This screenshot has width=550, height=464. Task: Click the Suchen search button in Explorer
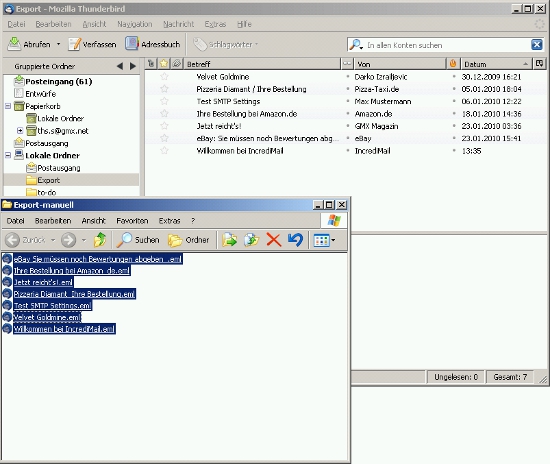pyautogui.click(x=138, y=240)
